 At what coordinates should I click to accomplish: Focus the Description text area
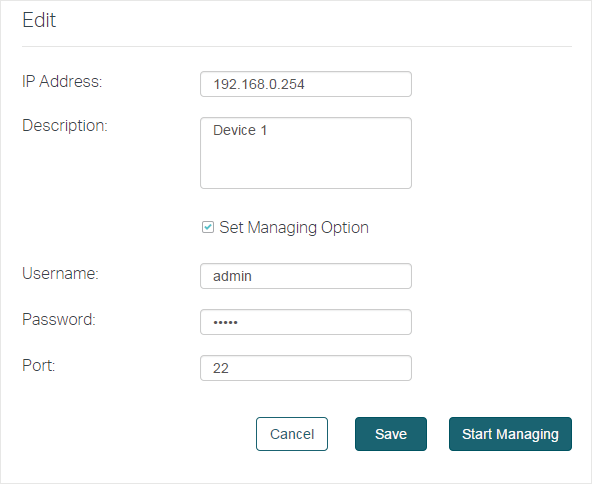(x=306, y=153)
